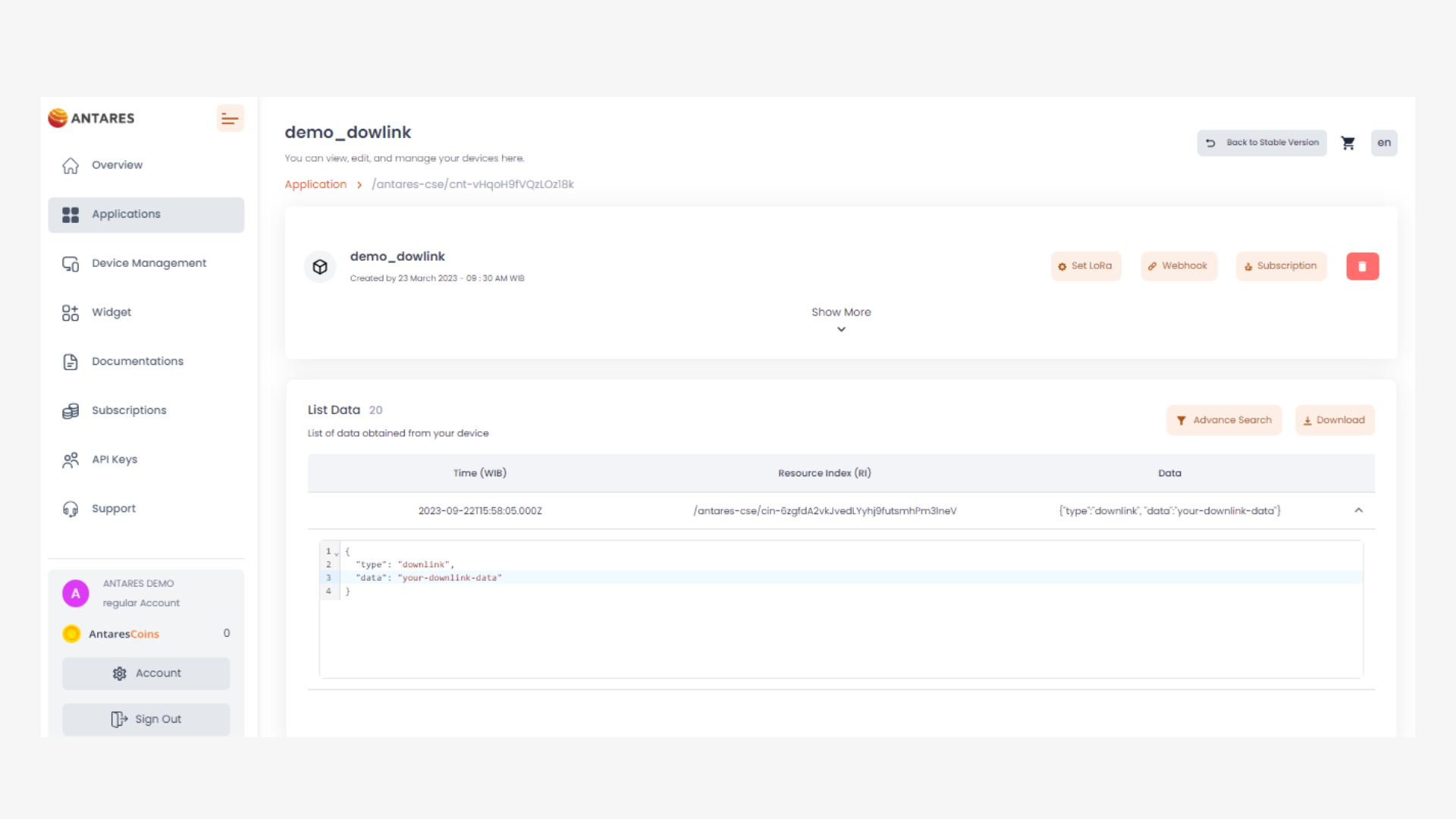Open the en language selector

(1383, 143)
